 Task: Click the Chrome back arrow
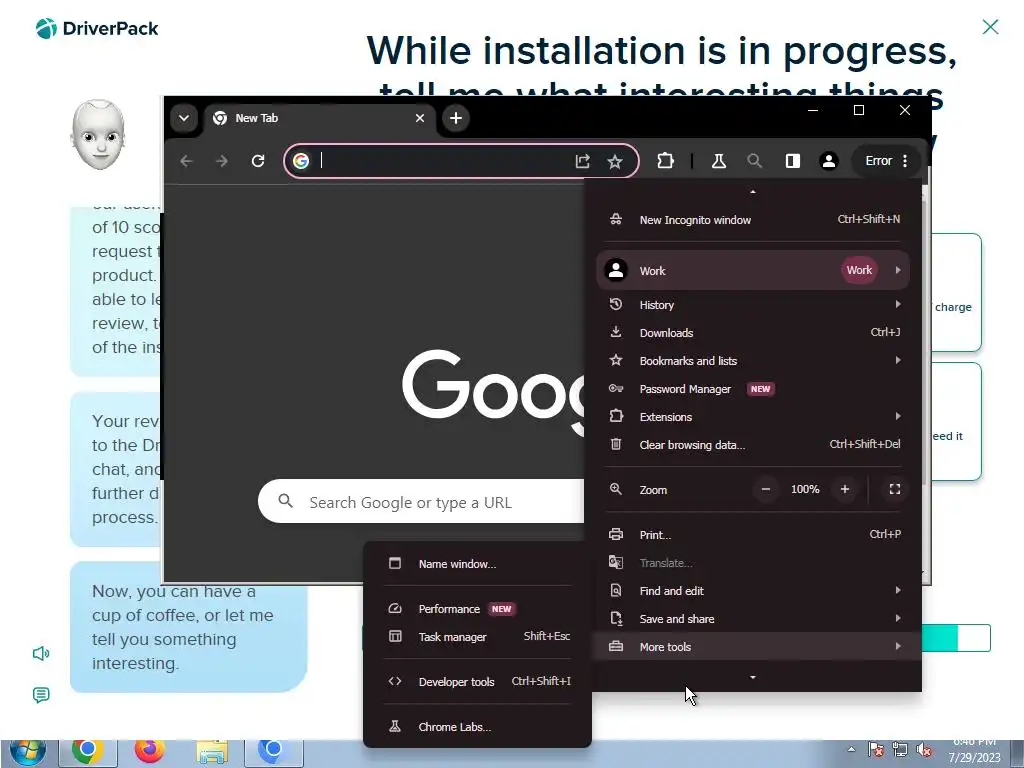(x=187, y=161)
